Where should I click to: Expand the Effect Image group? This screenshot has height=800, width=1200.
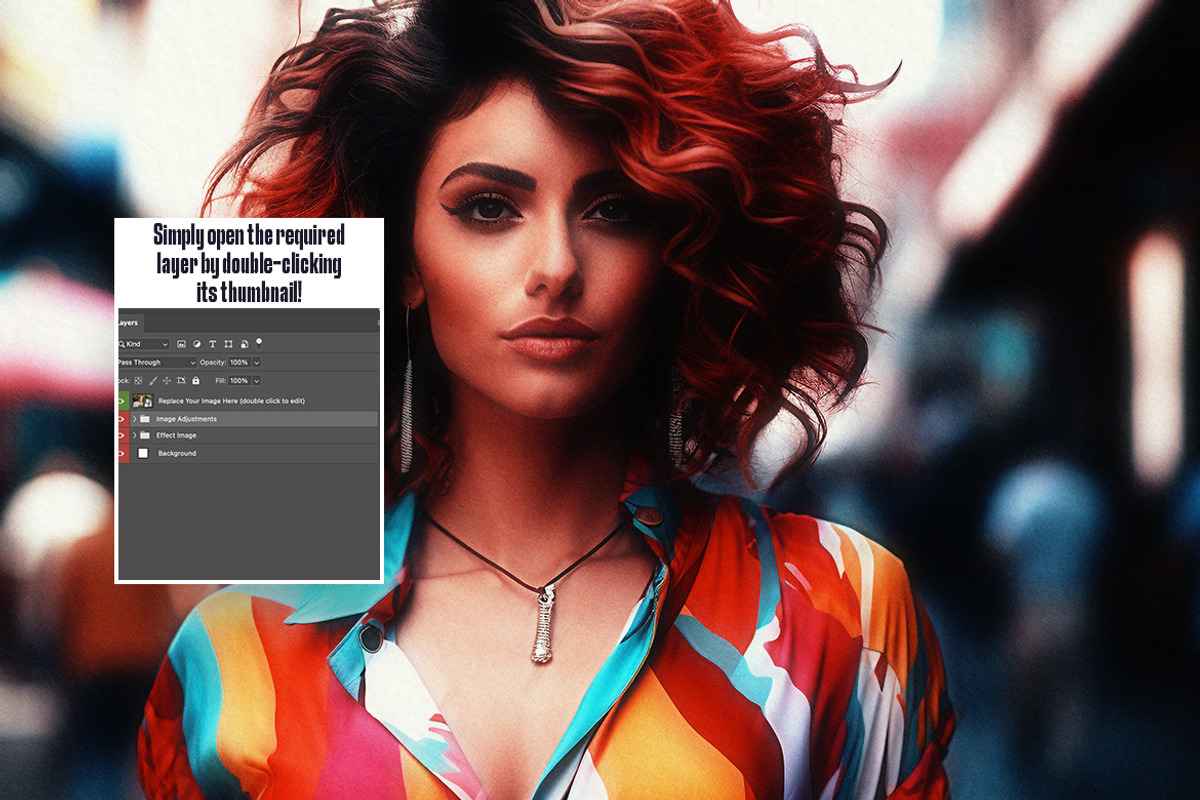coord(134,435)
